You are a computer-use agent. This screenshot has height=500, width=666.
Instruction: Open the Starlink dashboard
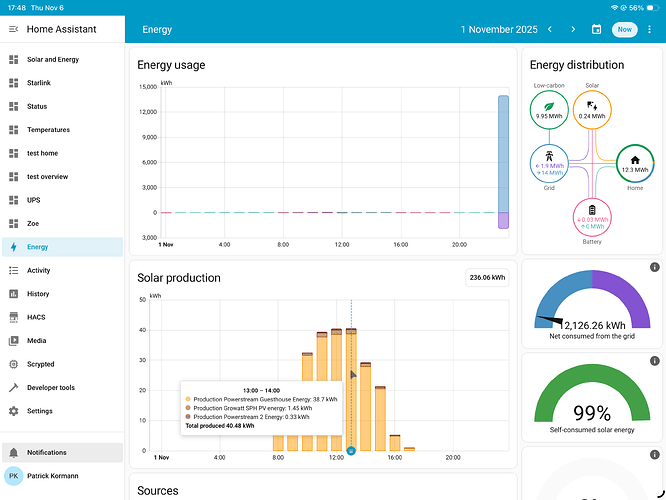click(x=42, y=83)
